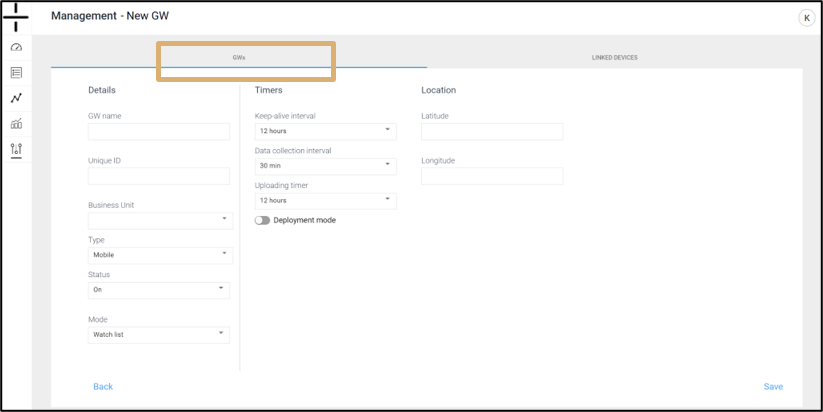Open the Type dropdown showing Mobile
Viewport: 823px width, 412px height.
pos(159,255)
